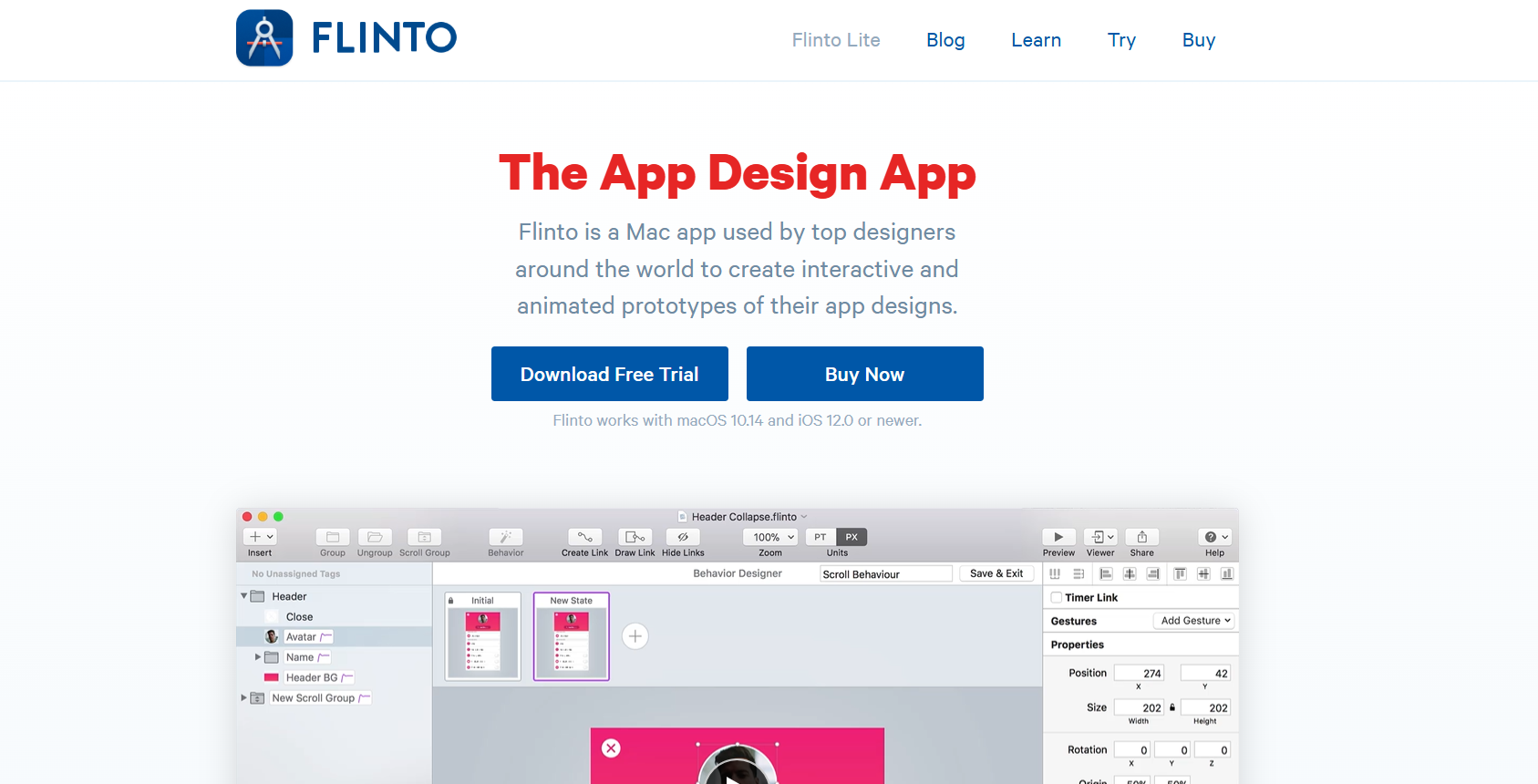The height and width of the screenshot is (784, 1538).
Task: Click the Rotation Y field
Action: 1172,749
